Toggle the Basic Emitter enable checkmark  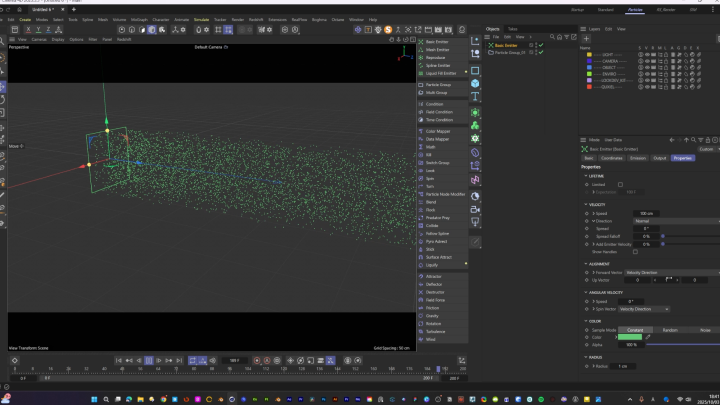click(540, 45)
